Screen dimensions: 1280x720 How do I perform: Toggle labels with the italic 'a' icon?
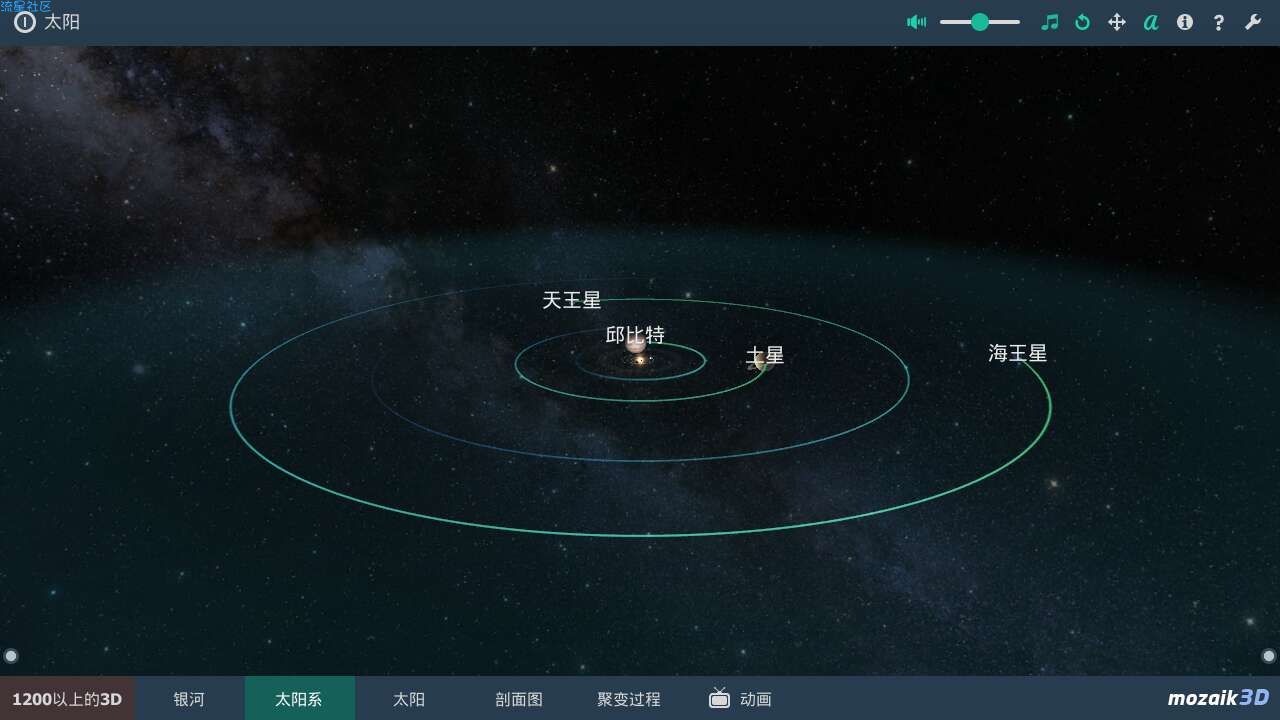tap(1151, 22)
